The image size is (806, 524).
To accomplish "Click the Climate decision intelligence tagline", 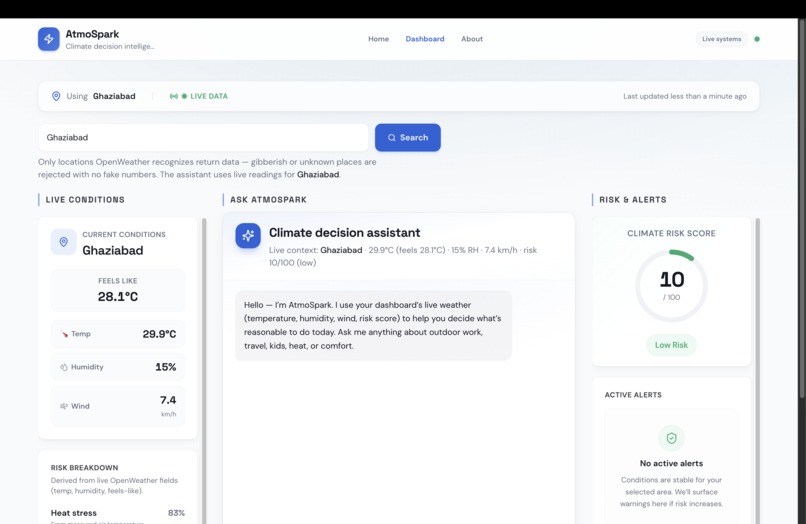I will pyautogui.click(x=109, y=46).
